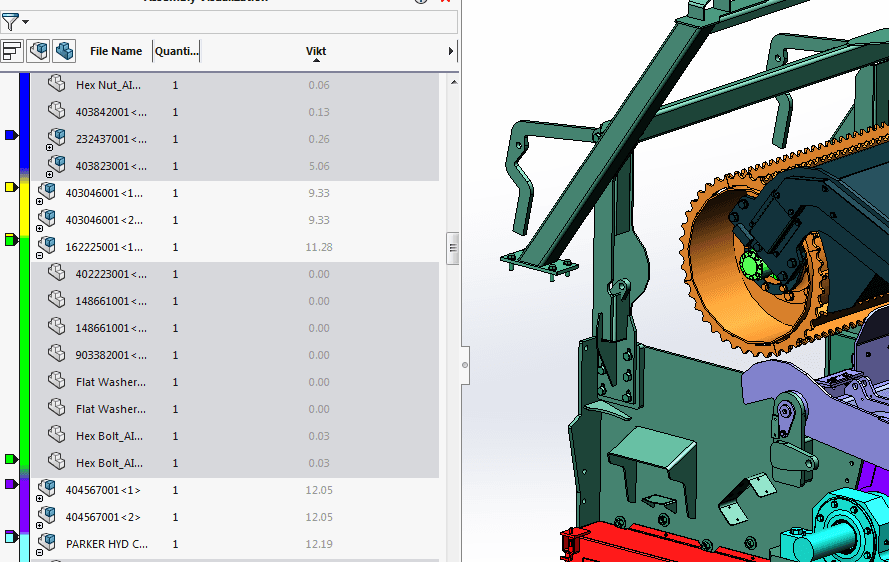Sort by the Vikt column header

pos(316,51)
